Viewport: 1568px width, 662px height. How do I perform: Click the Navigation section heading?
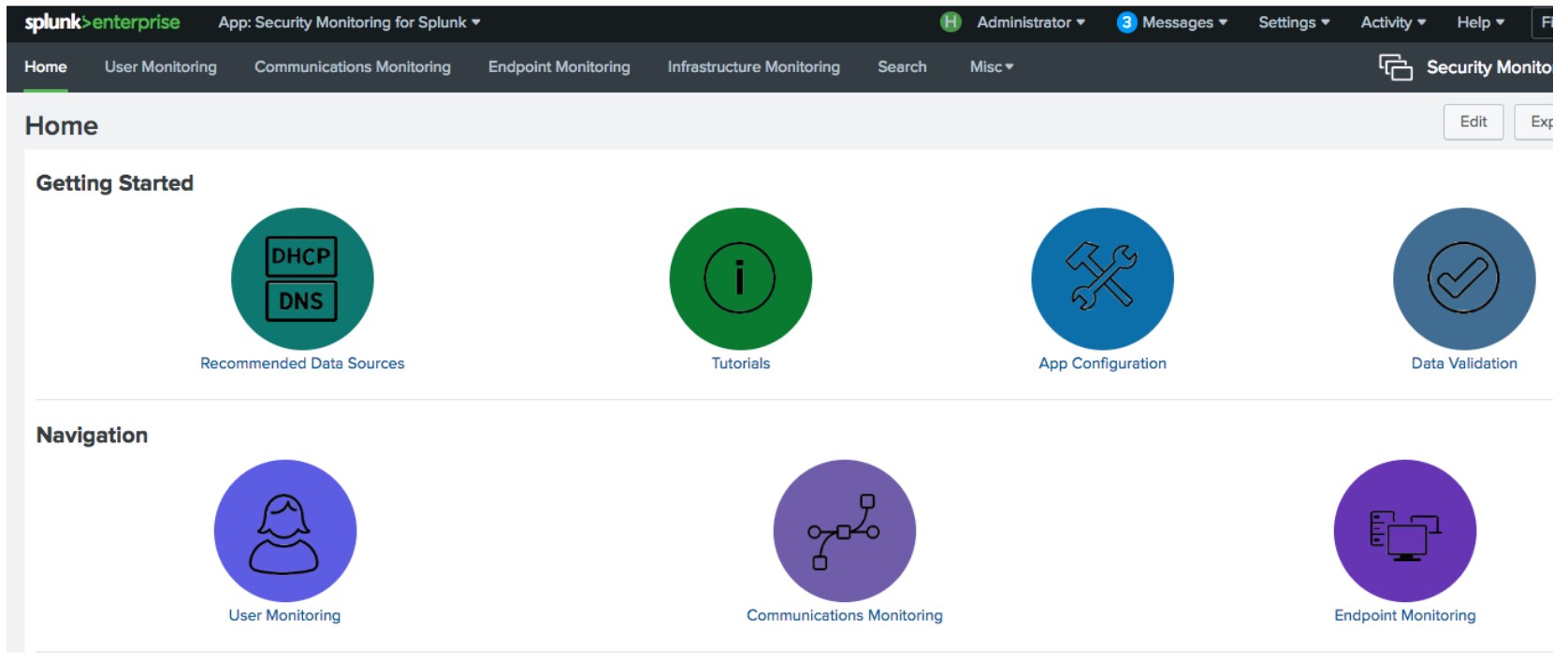pos(92,435)
